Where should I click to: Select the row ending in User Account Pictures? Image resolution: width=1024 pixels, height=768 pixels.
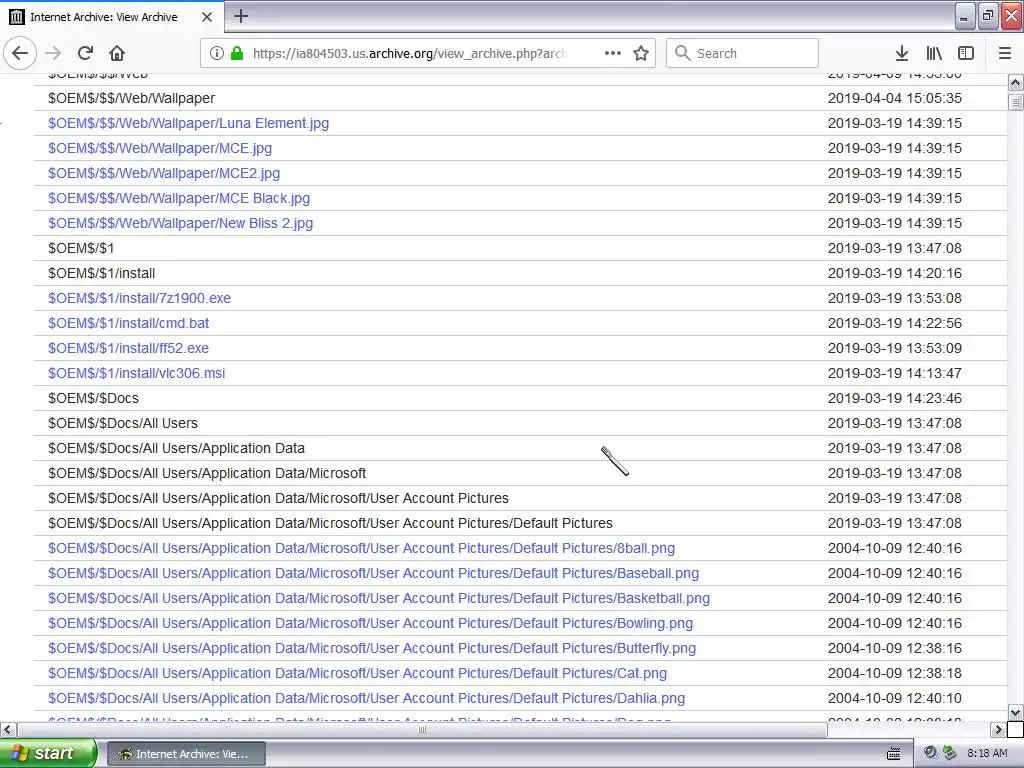click(520, 498)
